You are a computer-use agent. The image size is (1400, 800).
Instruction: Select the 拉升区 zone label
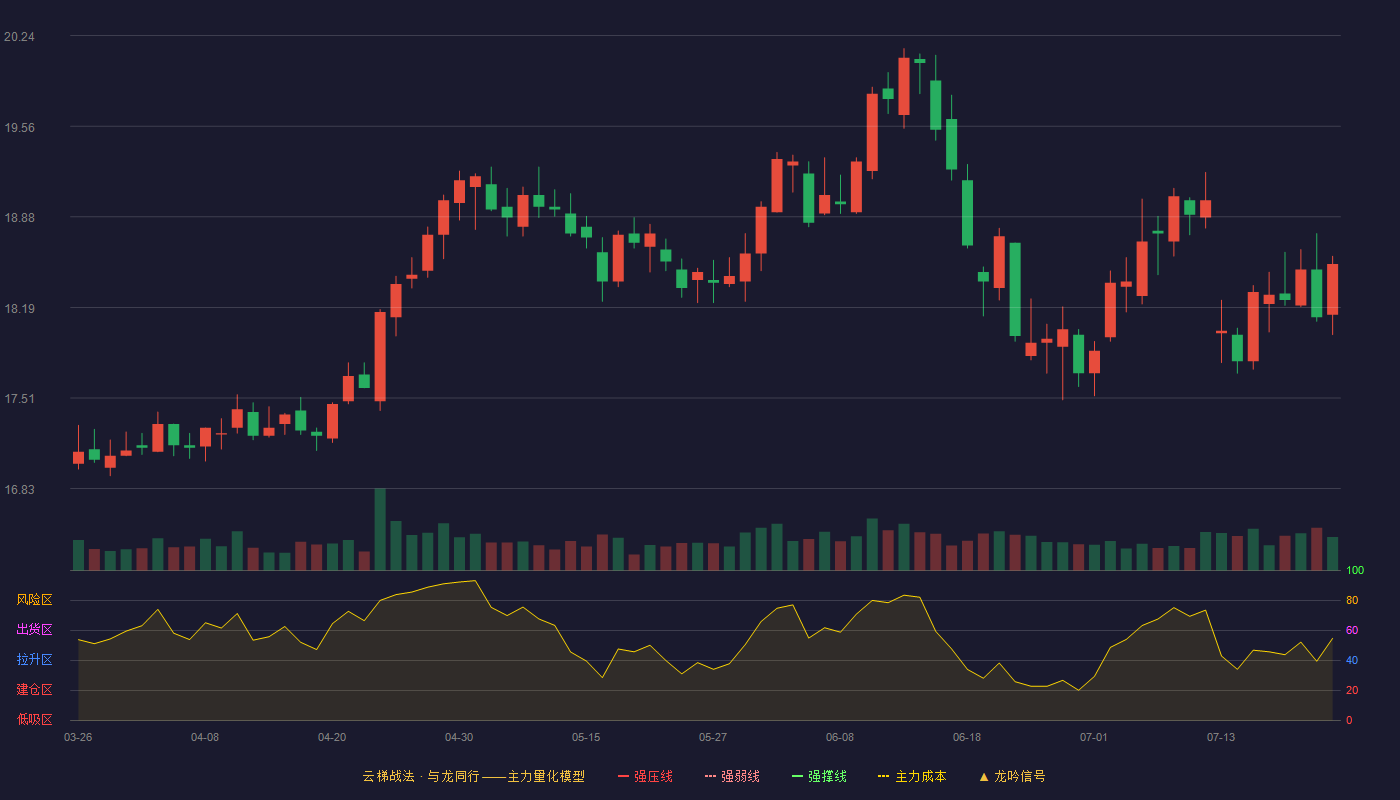pyautogui.click(x=34, y=660)
